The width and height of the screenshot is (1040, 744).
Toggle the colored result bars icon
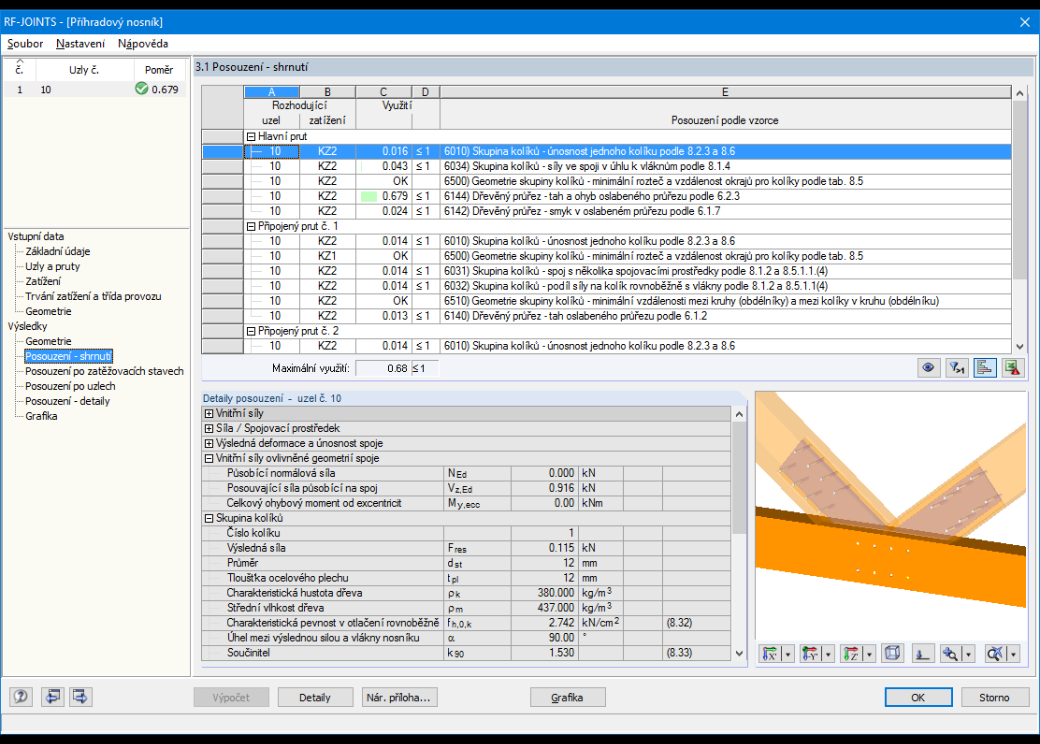[985, 368]
